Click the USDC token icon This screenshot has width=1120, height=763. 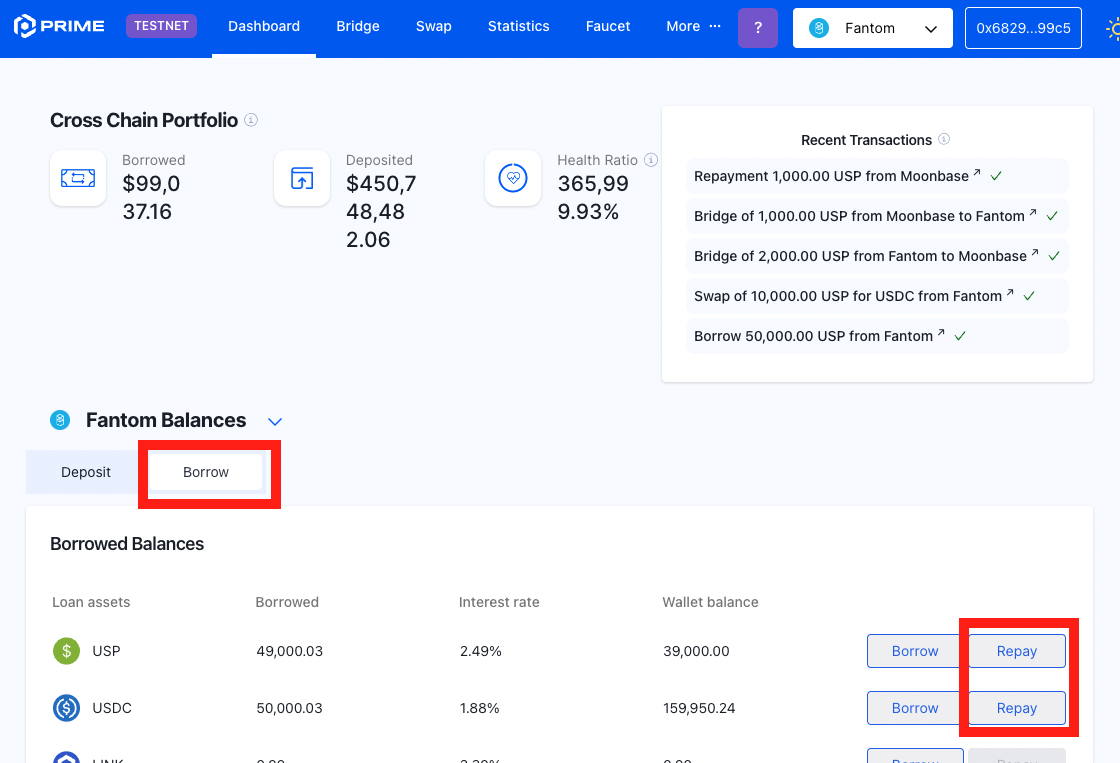66,708
